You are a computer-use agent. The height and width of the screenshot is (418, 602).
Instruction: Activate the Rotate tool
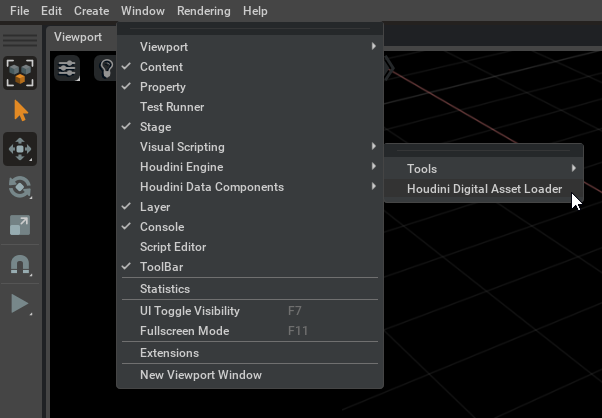pyautogui.click(x=20, y=187)
